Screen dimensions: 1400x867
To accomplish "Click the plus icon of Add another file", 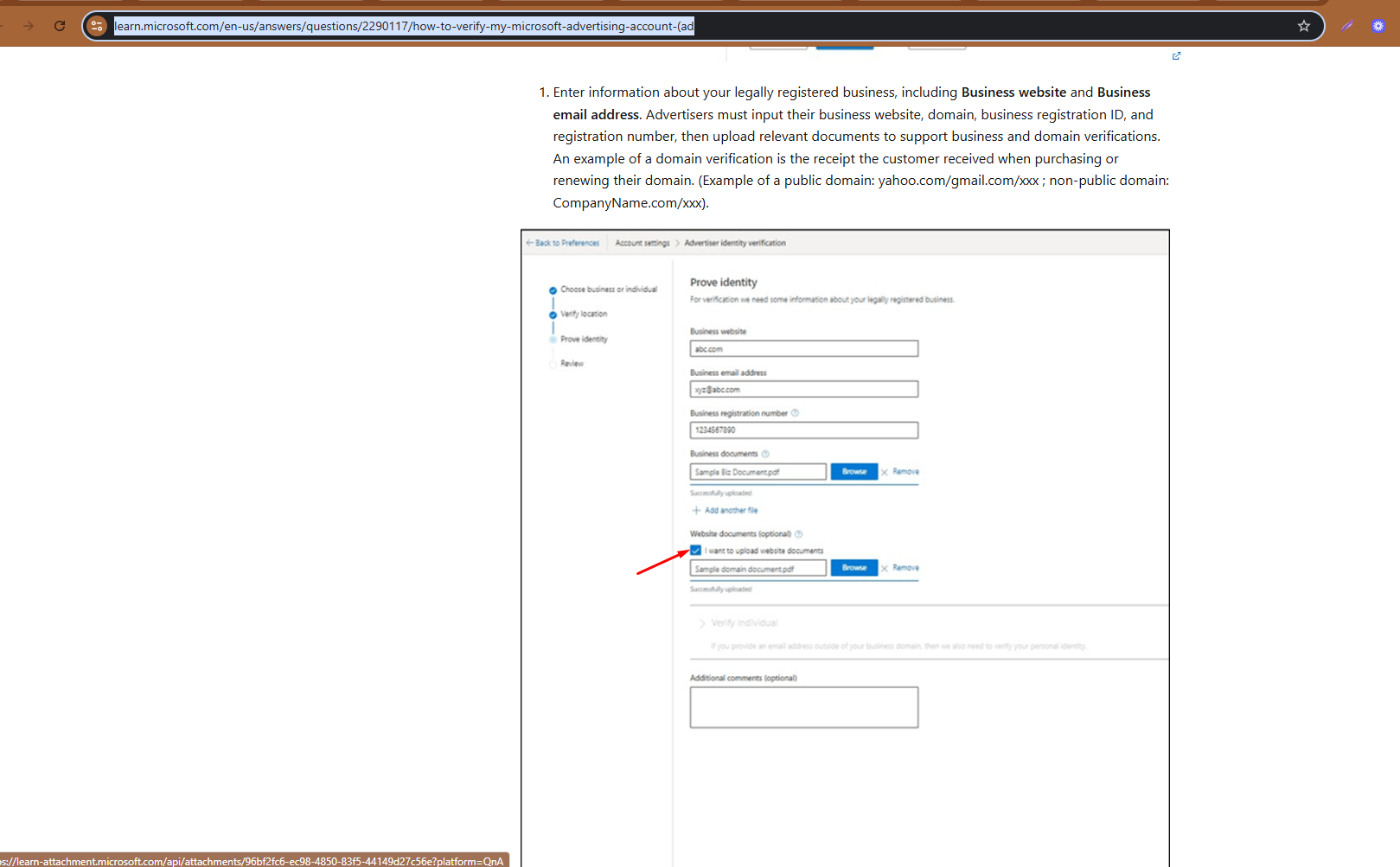I will pos(696,510).
